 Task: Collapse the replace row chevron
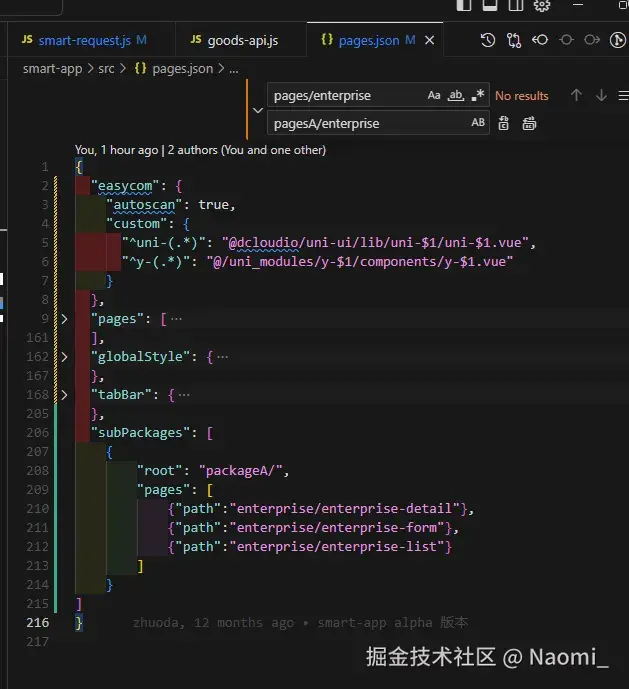point(258,110)
